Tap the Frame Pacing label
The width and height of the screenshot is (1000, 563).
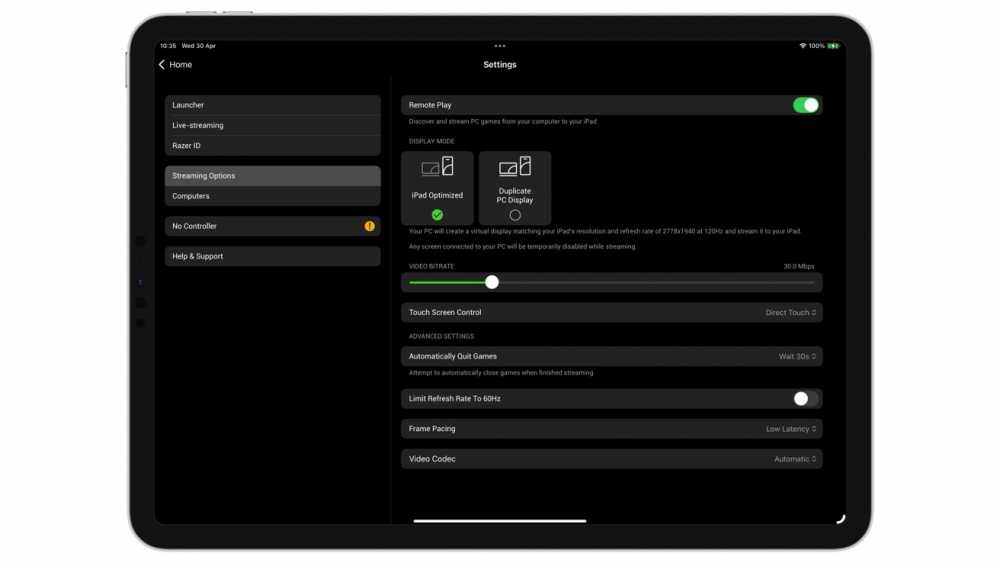pos(432,429)
